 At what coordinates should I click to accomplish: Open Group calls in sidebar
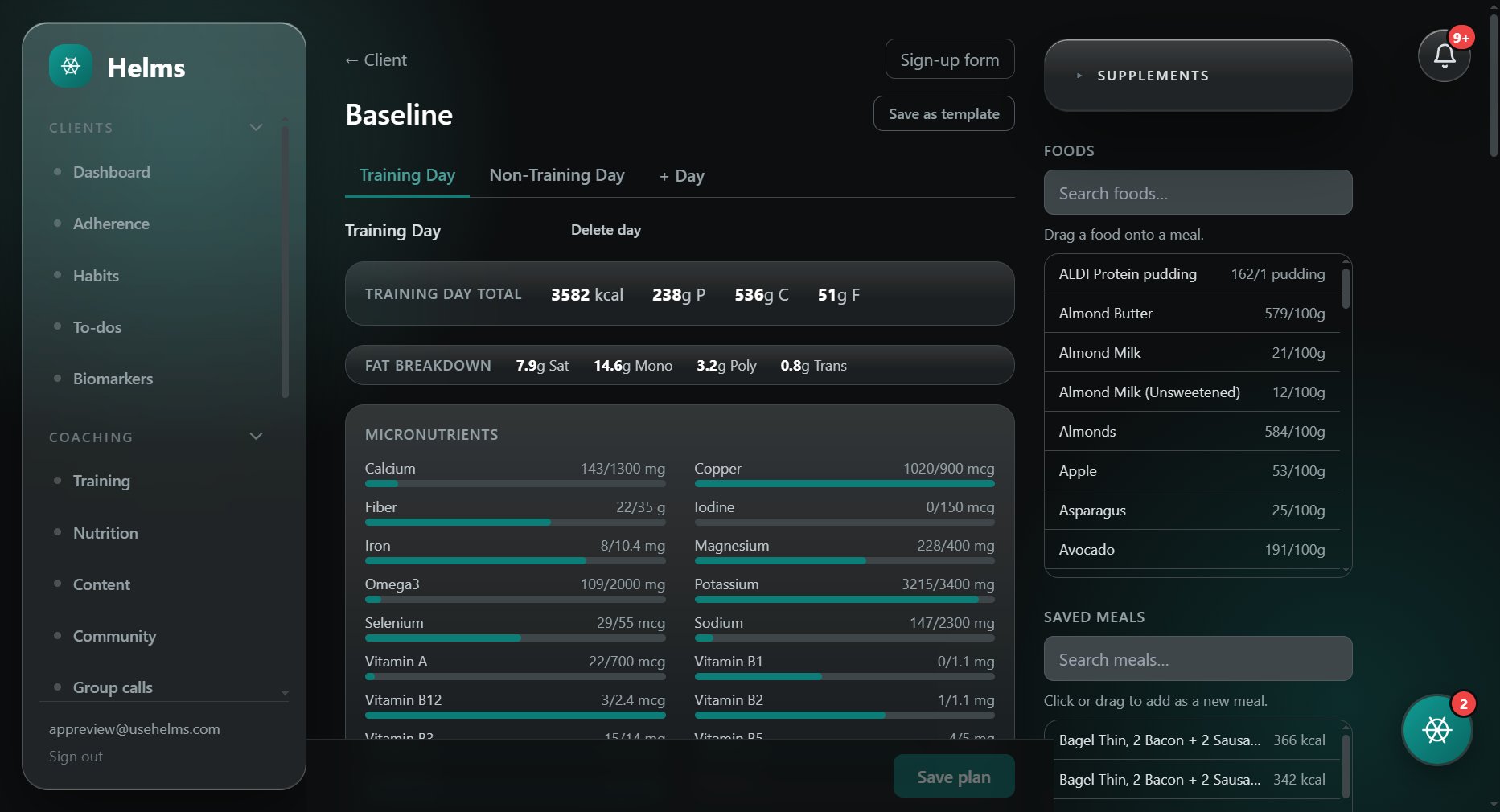[x=113, y=687]
